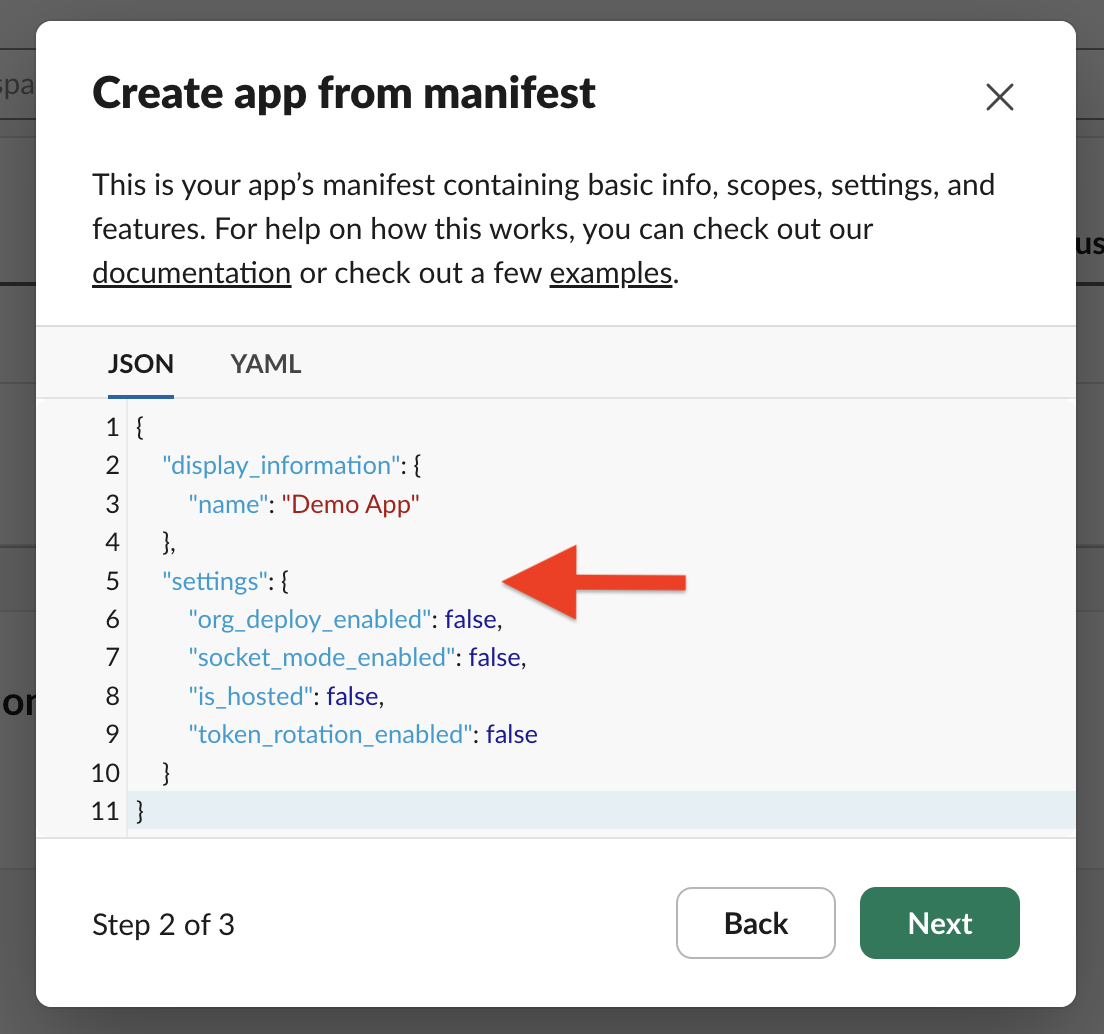Screen dimensions: 1104x1034
Task: Open the examples link
Action: 610,273
